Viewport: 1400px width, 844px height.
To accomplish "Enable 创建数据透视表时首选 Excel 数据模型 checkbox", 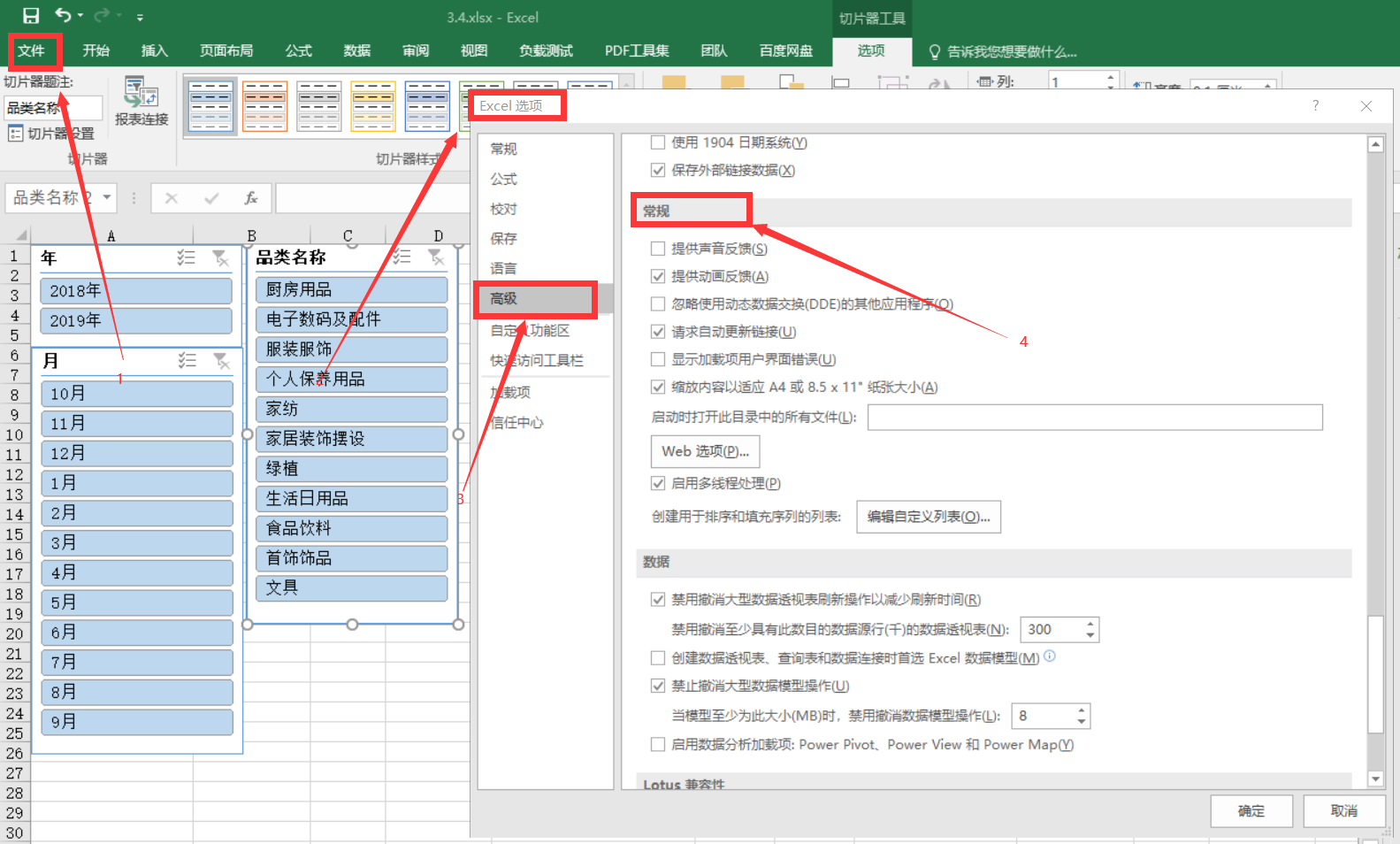I will (x=657, y=658).
